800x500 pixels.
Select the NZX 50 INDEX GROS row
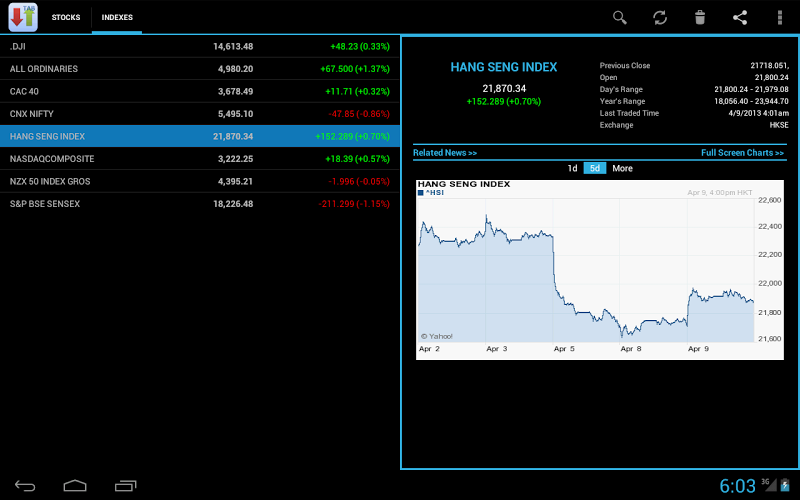199,181
